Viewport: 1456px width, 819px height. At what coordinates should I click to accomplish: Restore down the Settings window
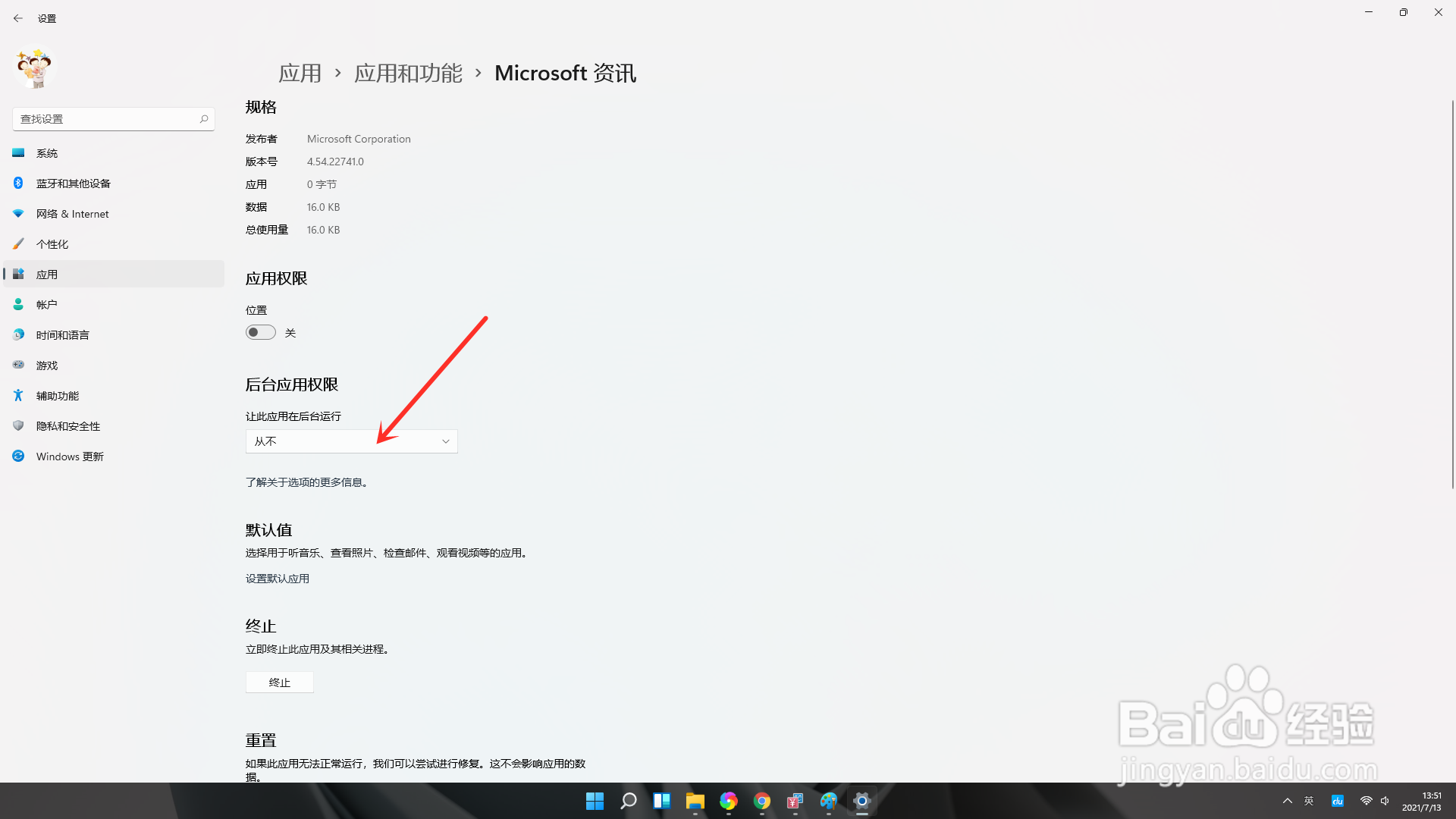pyautogui.click(x=1404, y=12)
